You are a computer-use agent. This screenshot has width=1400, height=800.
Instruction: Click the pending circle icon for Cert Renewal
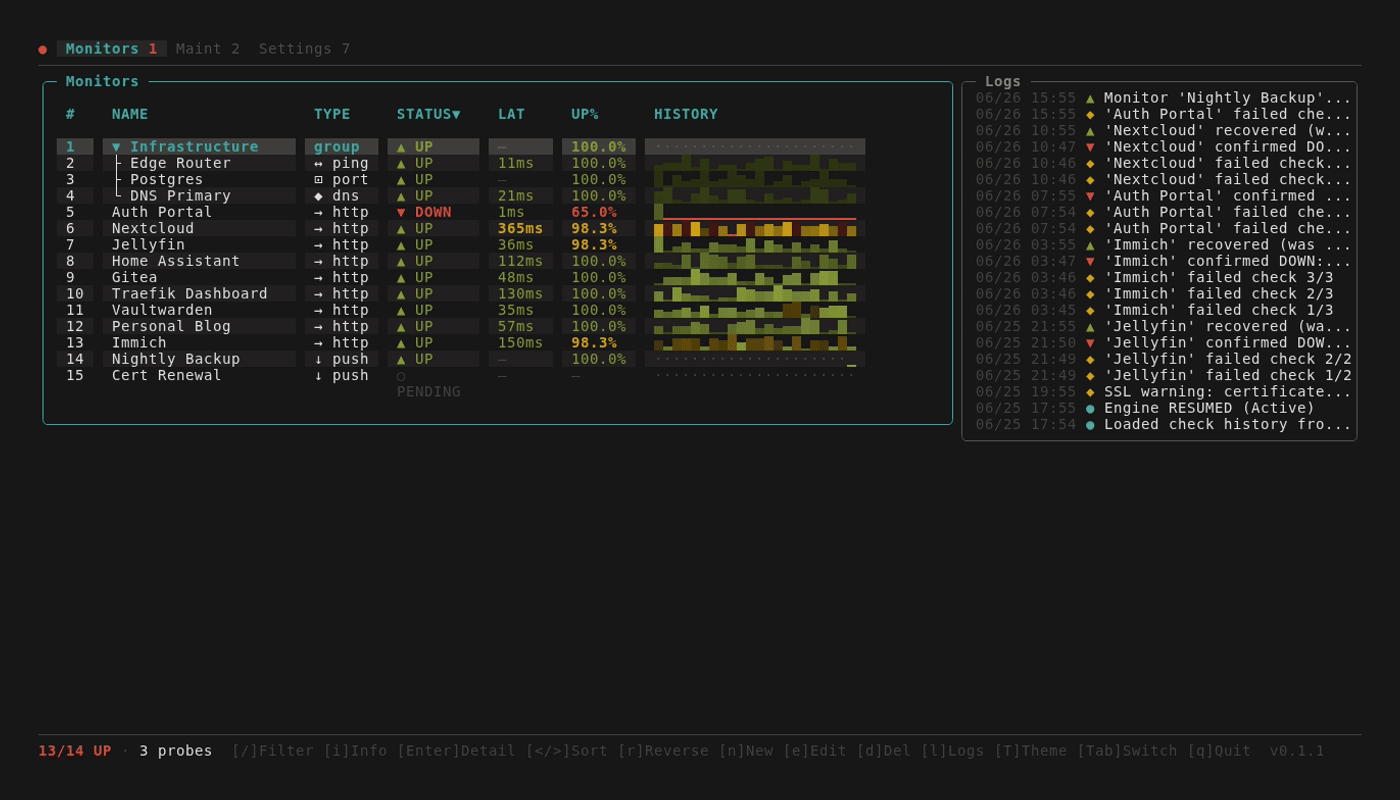(401, 376)
